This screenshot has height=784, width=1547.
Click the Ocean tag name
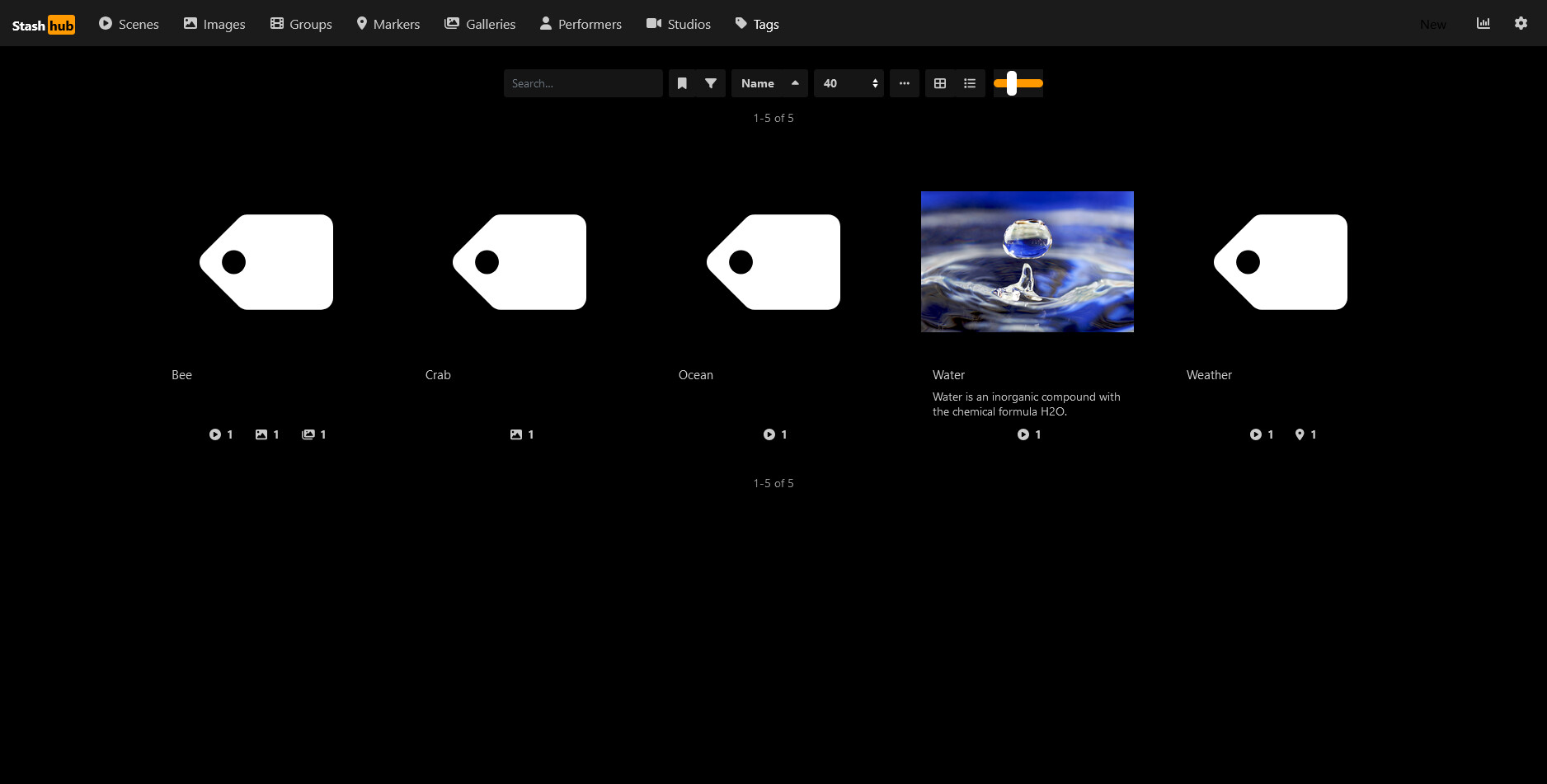pyautogui.click(x=696, y=375)
